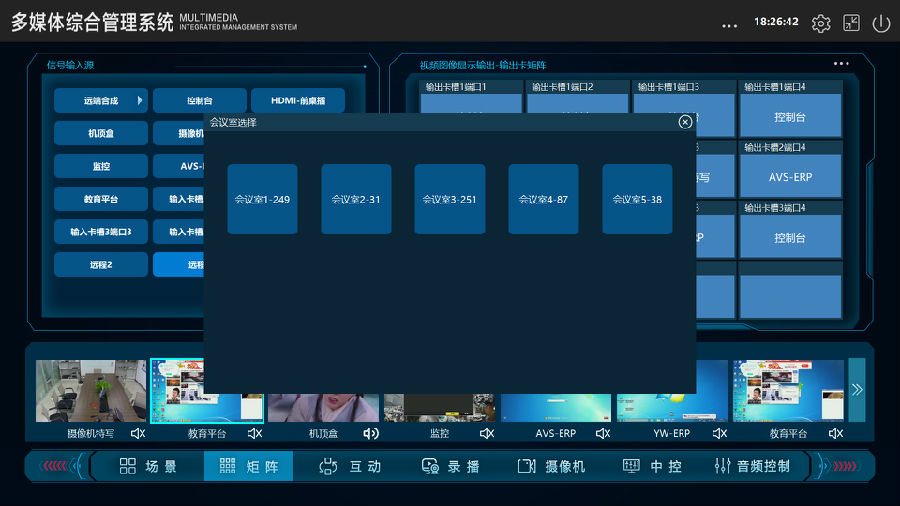
Task: Choose meeting room 会议室3-251
Action: pyautogui.click(x=449, y=199)
